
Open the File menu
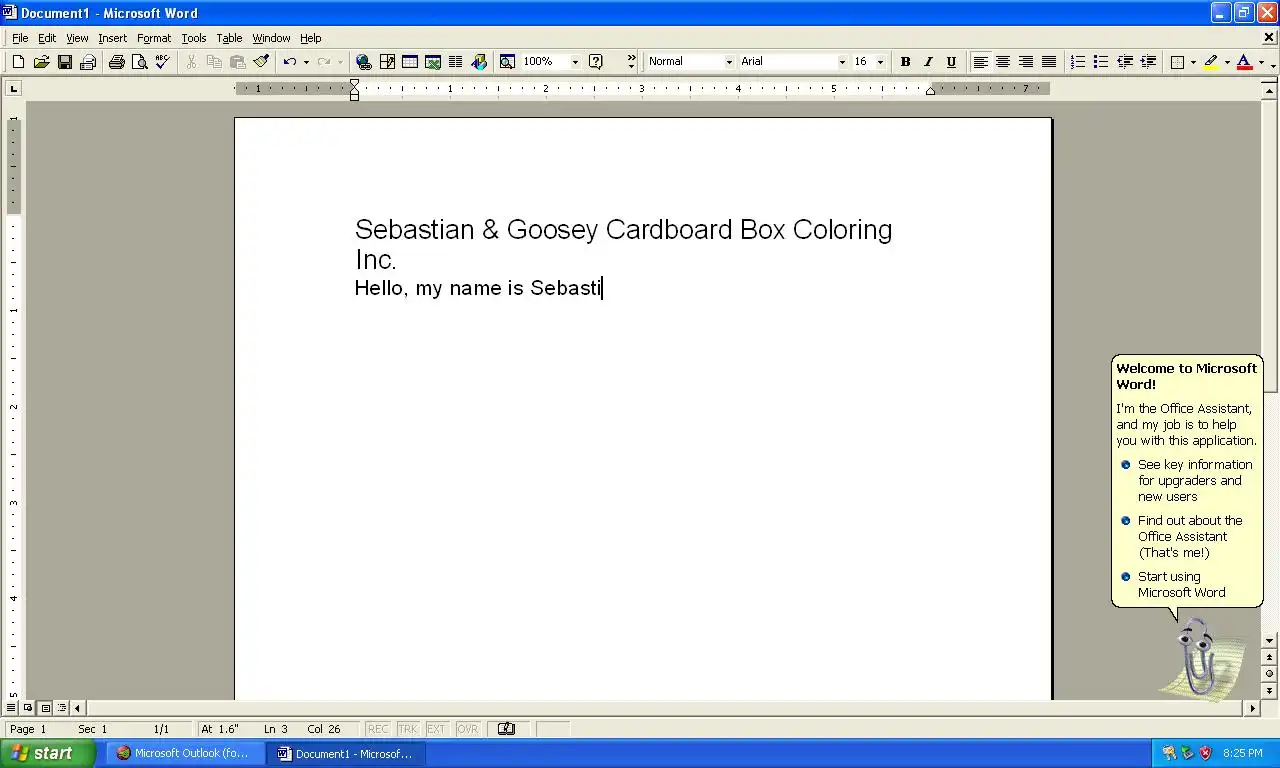point(20,38)
